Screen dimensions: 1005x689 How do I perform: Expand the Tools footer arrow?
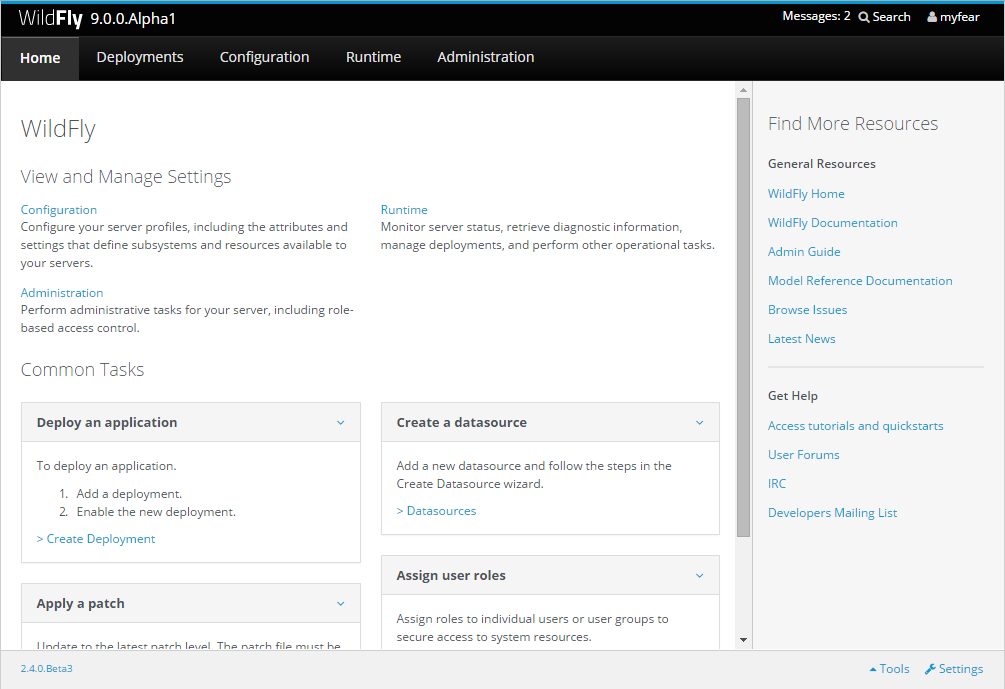coord(873,669)
